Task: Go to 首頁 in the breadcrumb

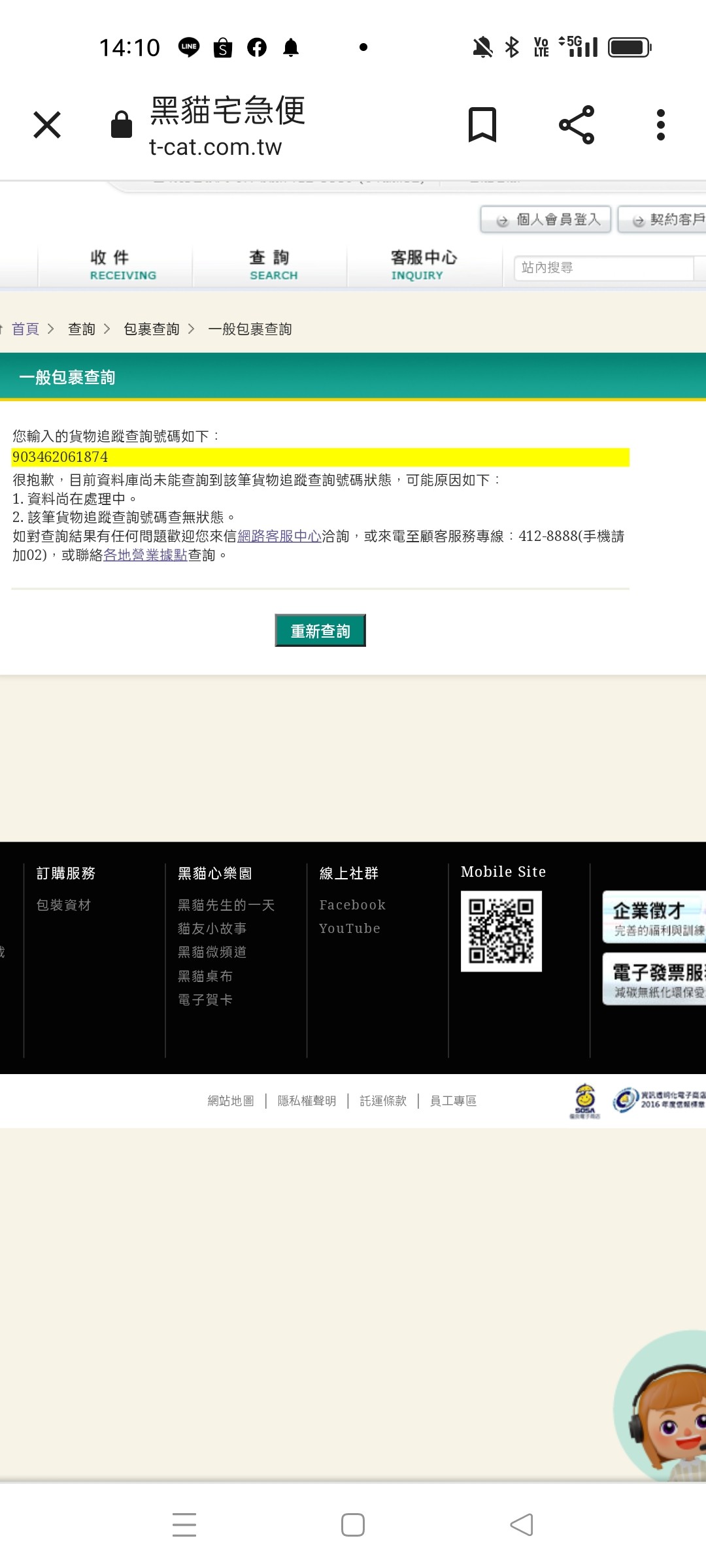Action: click(25, 329)
